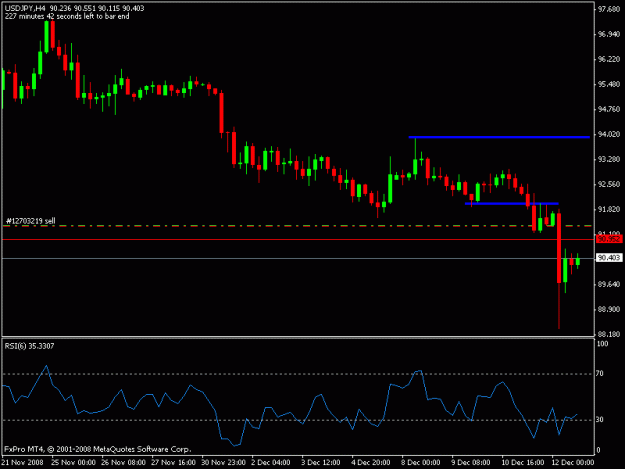This screenshot has width=625, height=469.
Task: Click the 95.480 price scale value
Action: coord(609,84)
